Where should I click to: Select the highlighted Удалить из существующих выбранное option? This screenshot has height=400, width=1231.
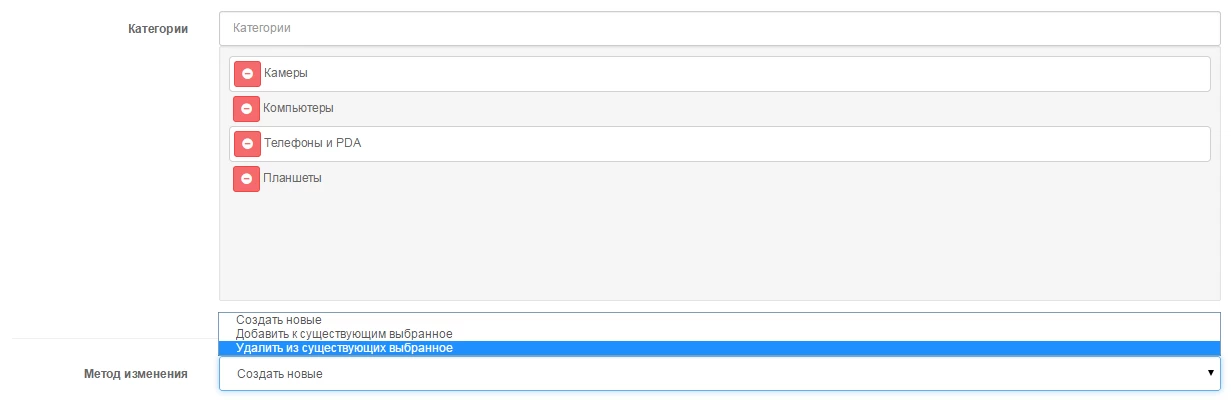344,348
